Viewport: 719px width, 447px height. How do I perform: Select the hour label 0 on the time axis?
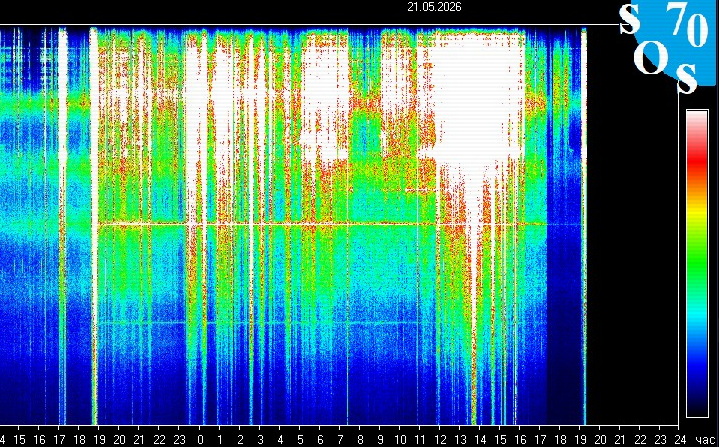pos(200,439)
